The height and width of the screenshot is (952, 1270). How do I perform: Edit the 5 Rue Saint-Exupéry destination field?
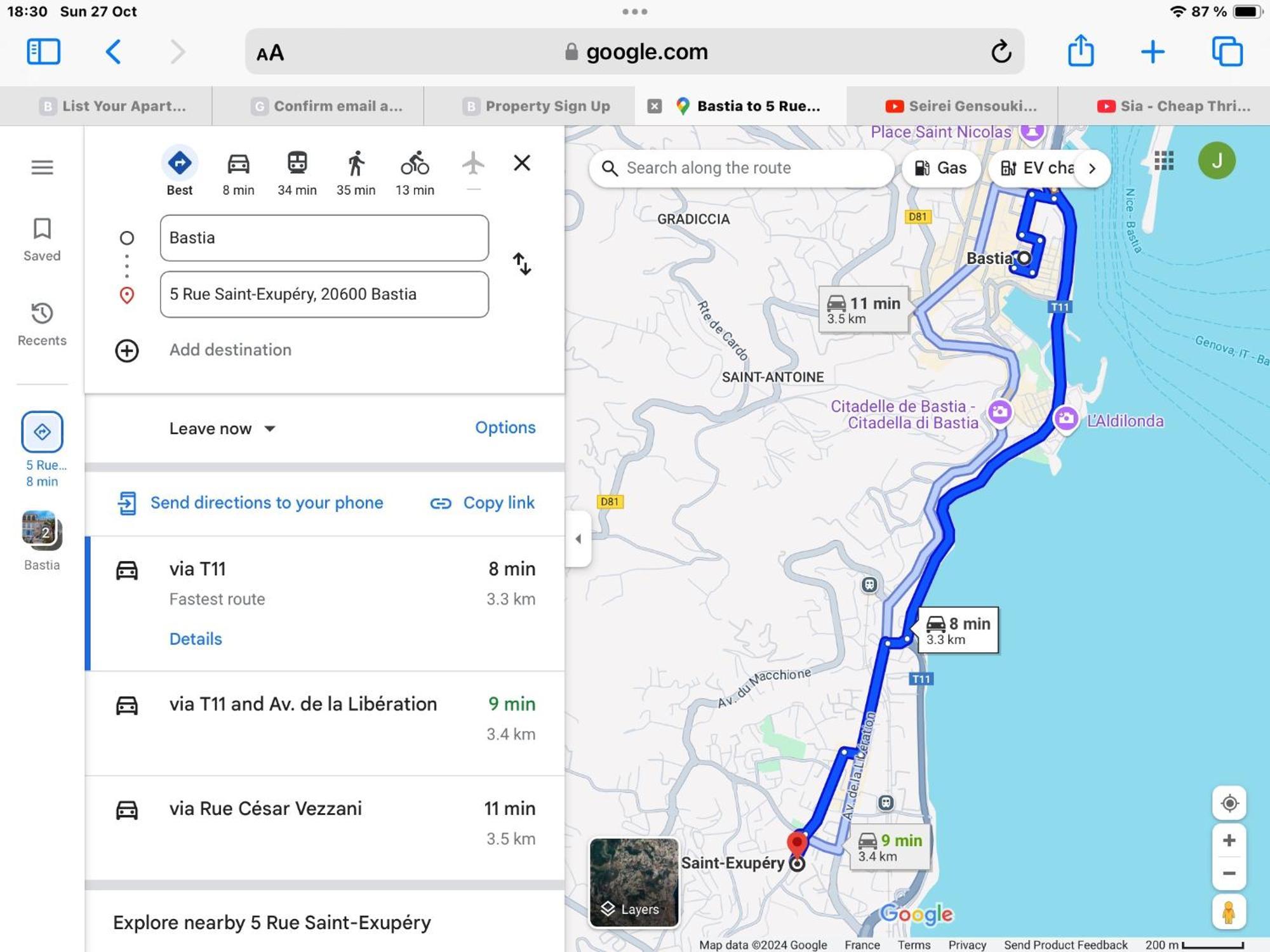(x=324, y=294)
